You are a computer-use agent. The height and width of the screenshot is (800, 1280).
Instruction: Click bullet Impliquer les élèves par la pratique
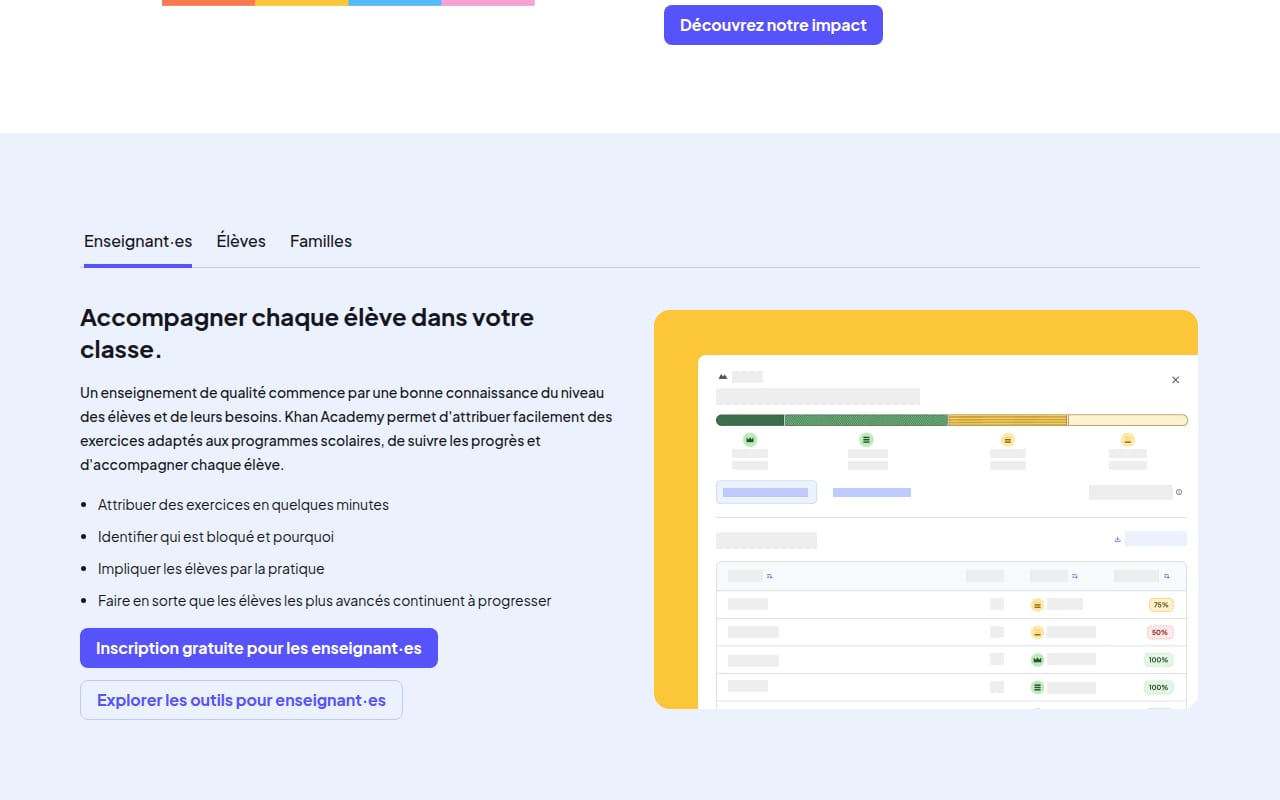(x=211, y=569)
